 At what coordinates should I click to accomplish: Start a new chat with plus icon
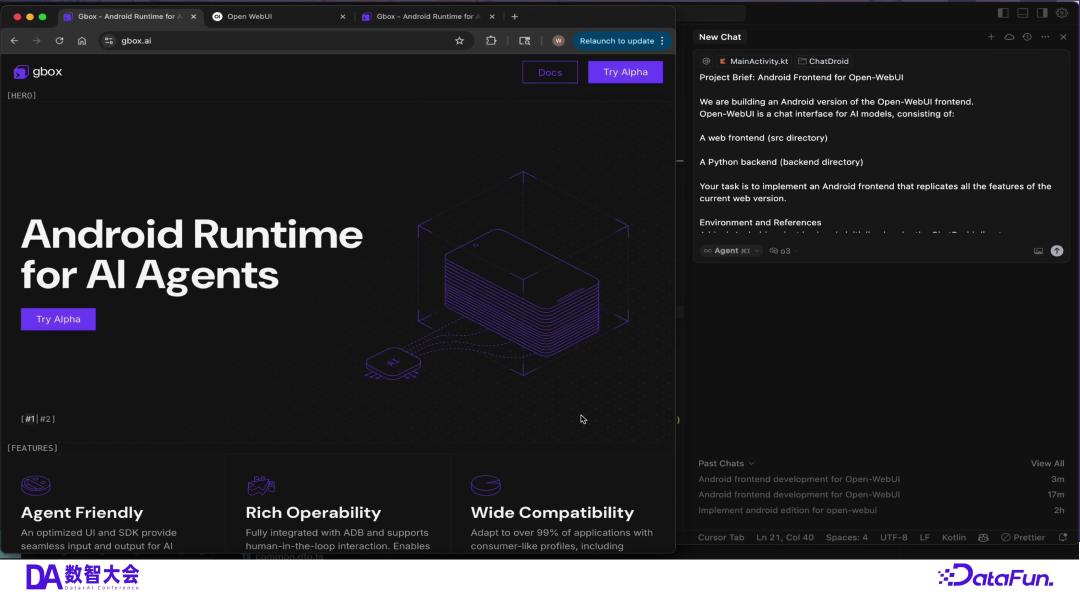tap(991, 37)
